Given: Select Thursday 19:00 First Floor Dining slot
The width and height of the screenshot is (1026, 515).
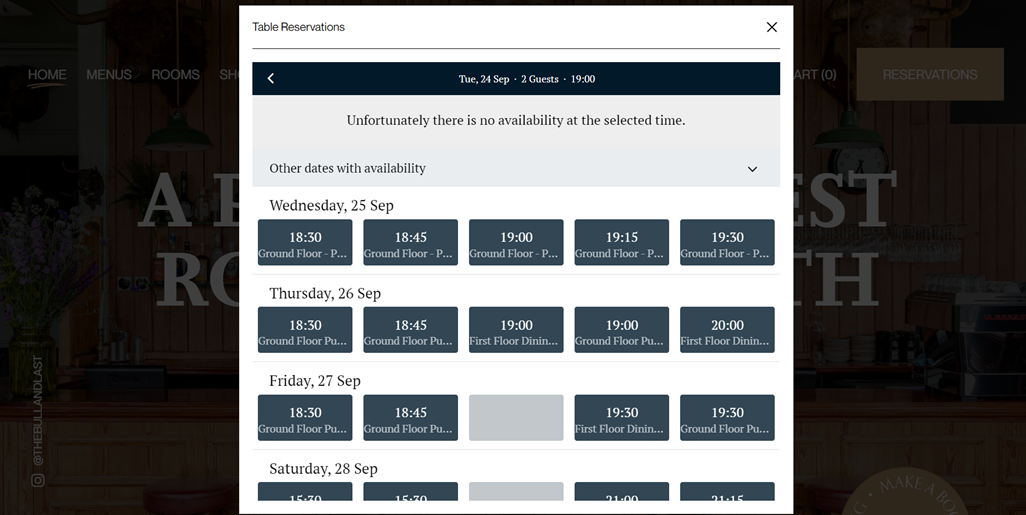Looking at the screenshot, I should click(516, 330).
